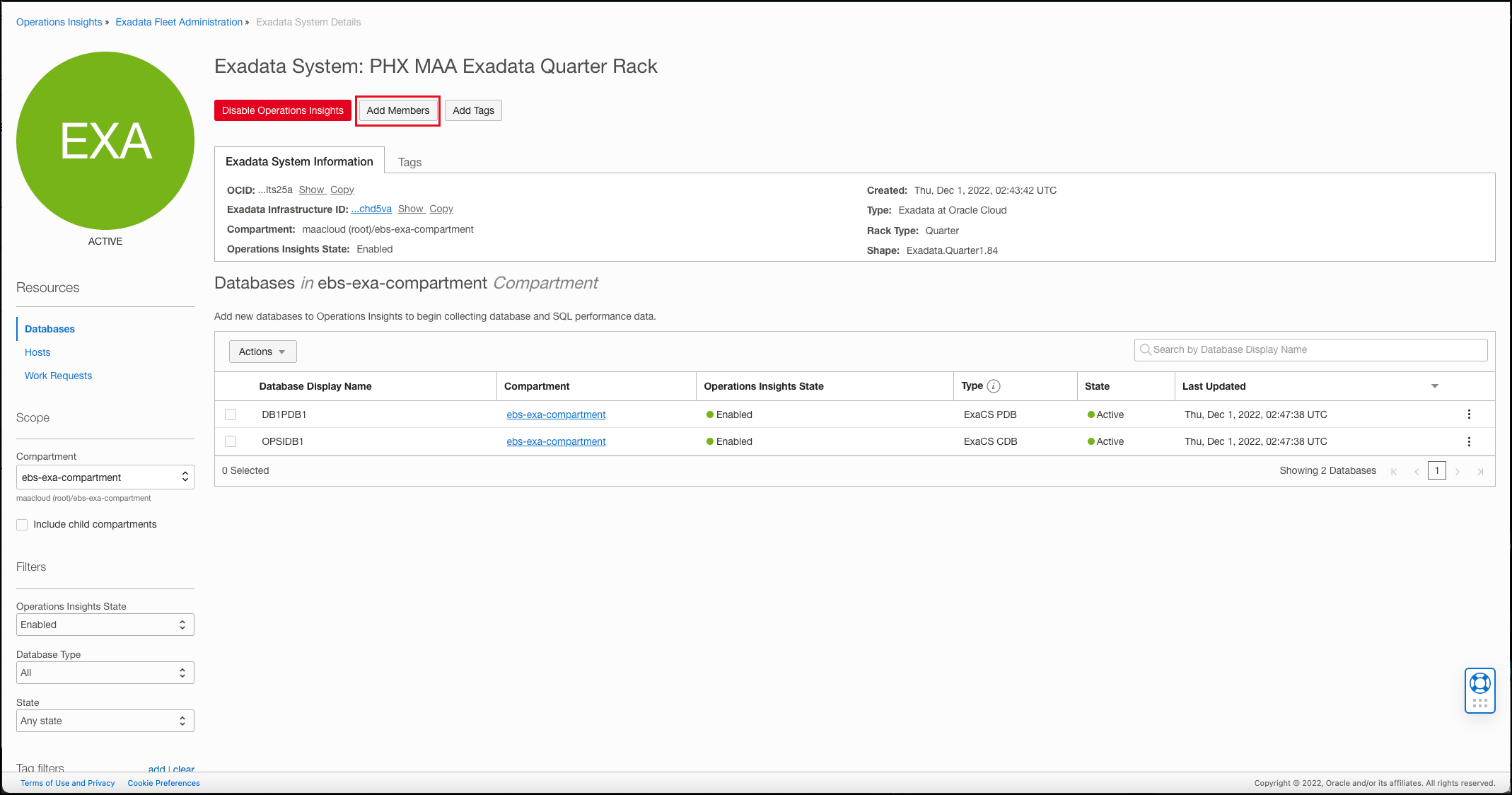Enable Include child compartments
1512x795 pixels.
[22, 524]
